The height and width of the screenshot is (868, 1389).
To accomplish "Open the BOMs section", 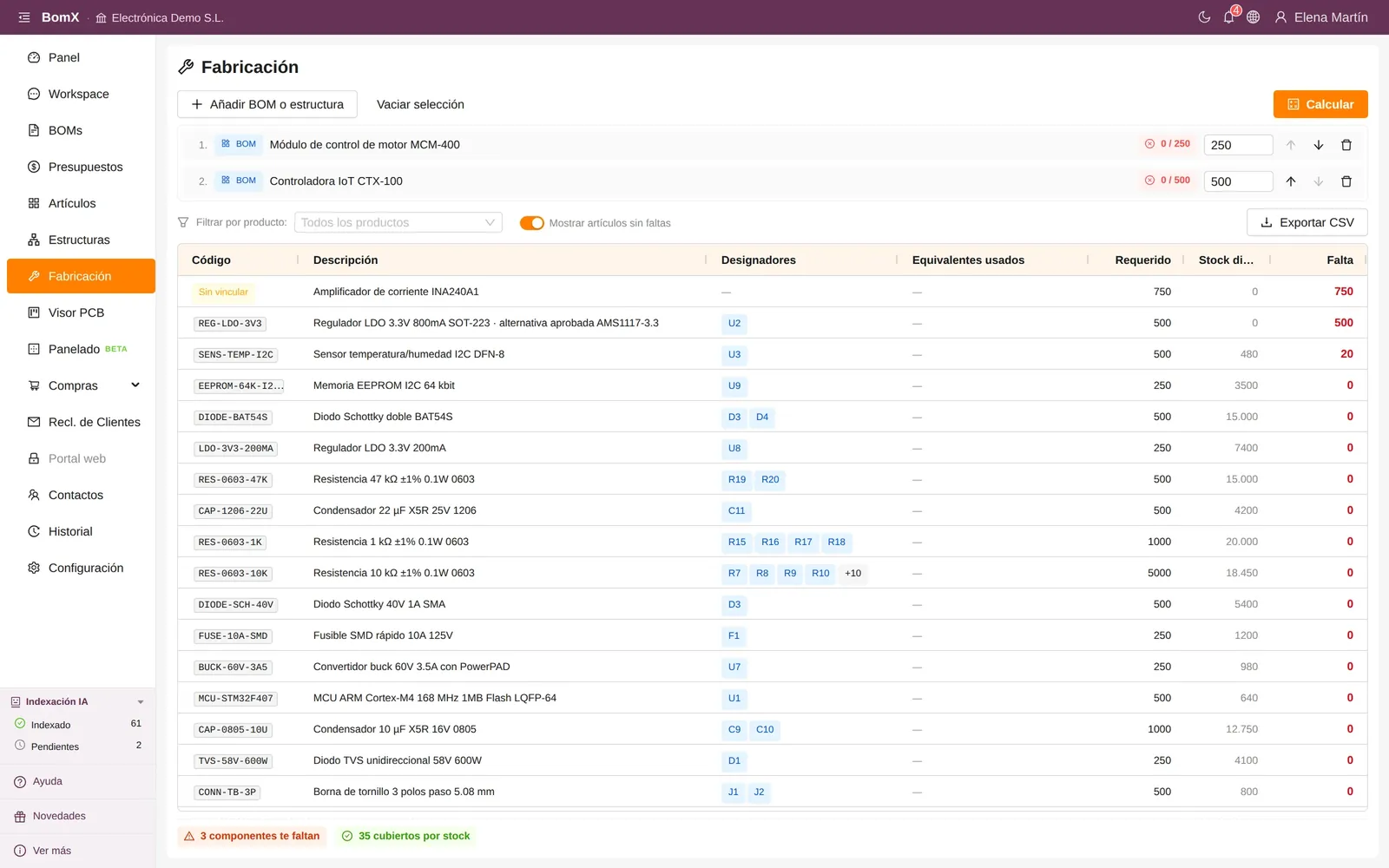I will [80, 130].
